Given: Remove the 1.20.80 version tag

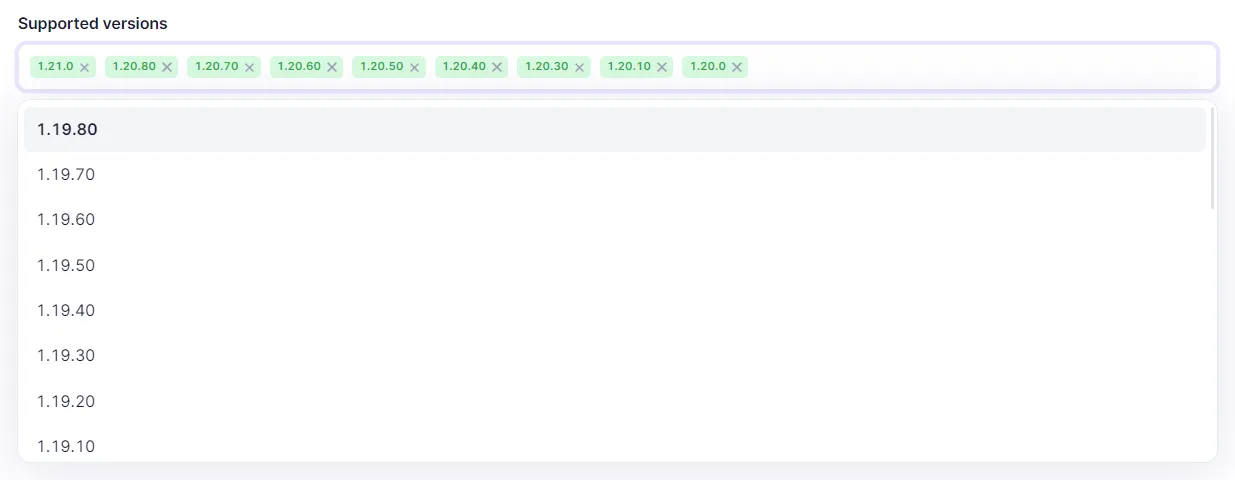Looking at the screenshot, I should (x=167, y=67).
